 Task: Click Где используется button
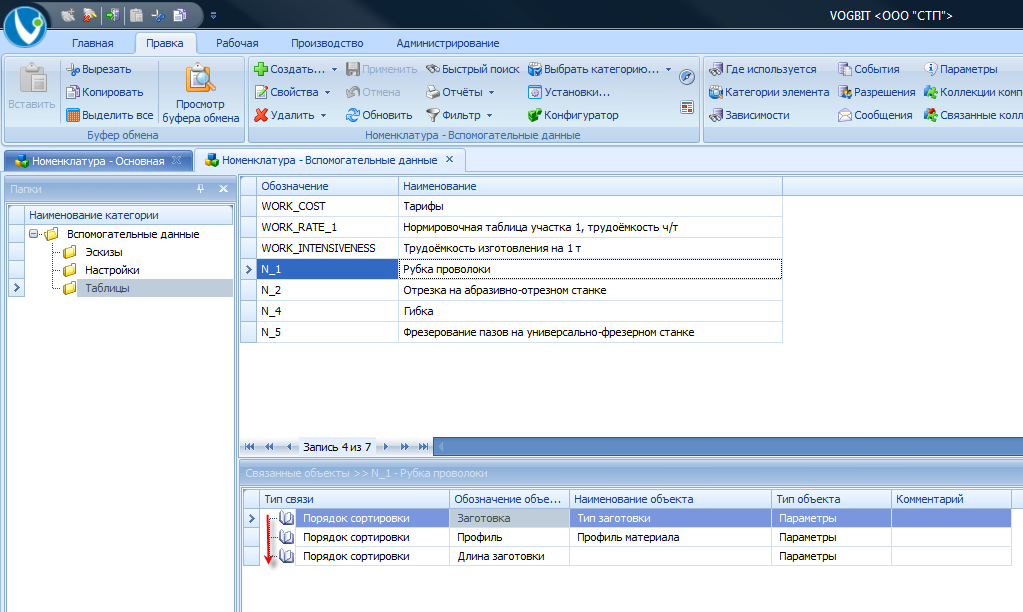pos(762,69)
